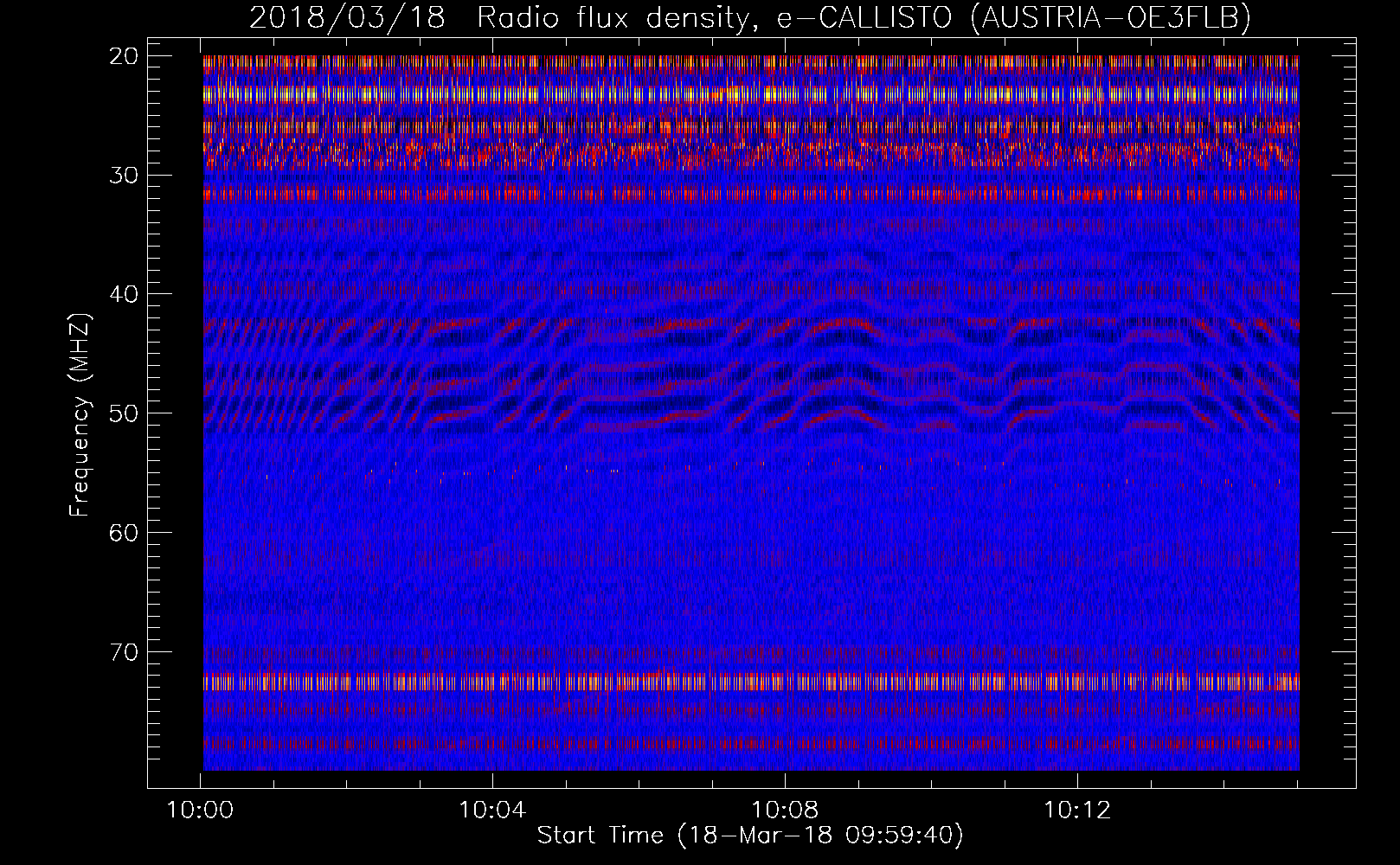The width and height of the screenshot is (1400, 865).
Task: Click the 10:00 time tick label
Action: click(x=201, y=811)
